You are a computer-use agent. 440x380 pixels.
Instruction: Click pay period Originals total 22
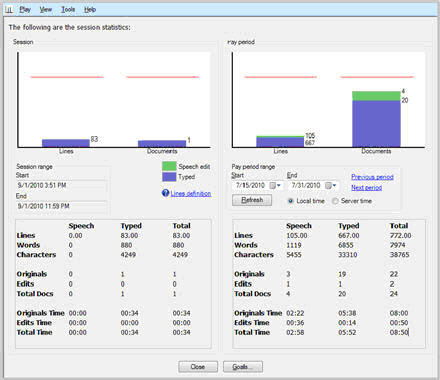pyautogui.click(x=394, y=274)
